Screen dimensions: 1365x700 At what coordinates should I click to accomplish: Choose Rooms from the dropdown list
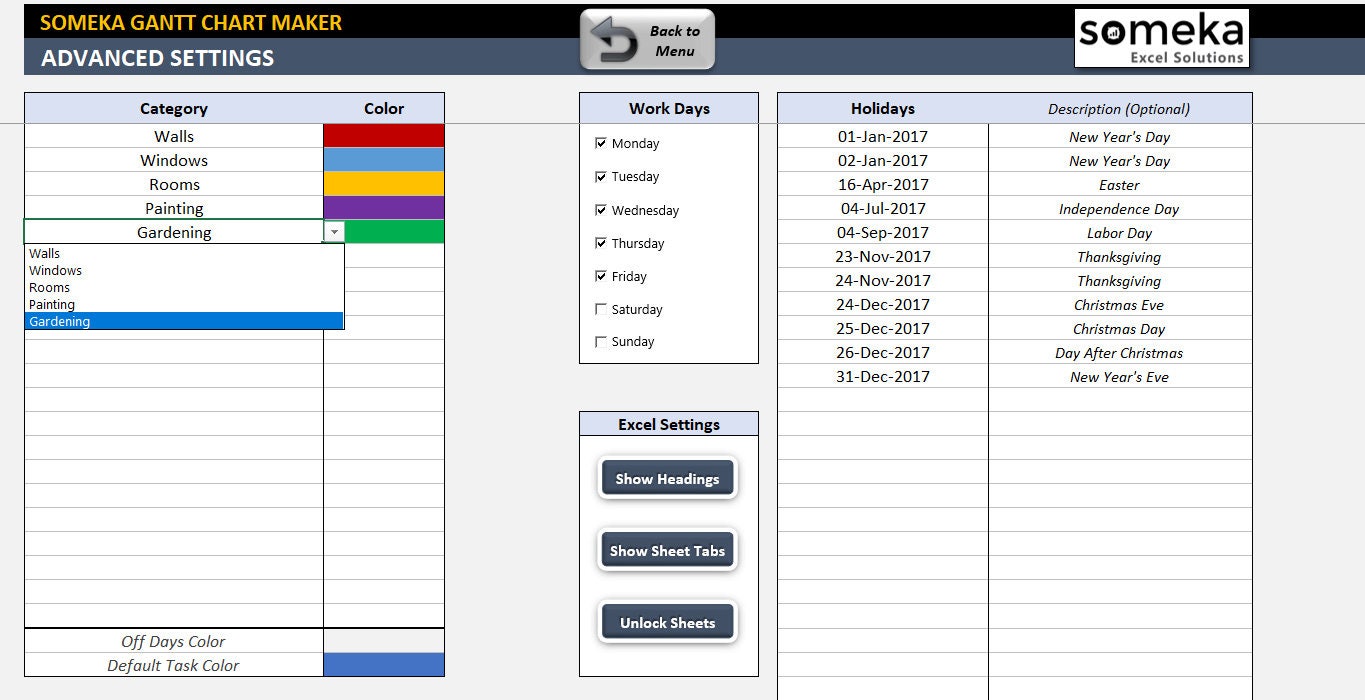(x=184, y=288)
